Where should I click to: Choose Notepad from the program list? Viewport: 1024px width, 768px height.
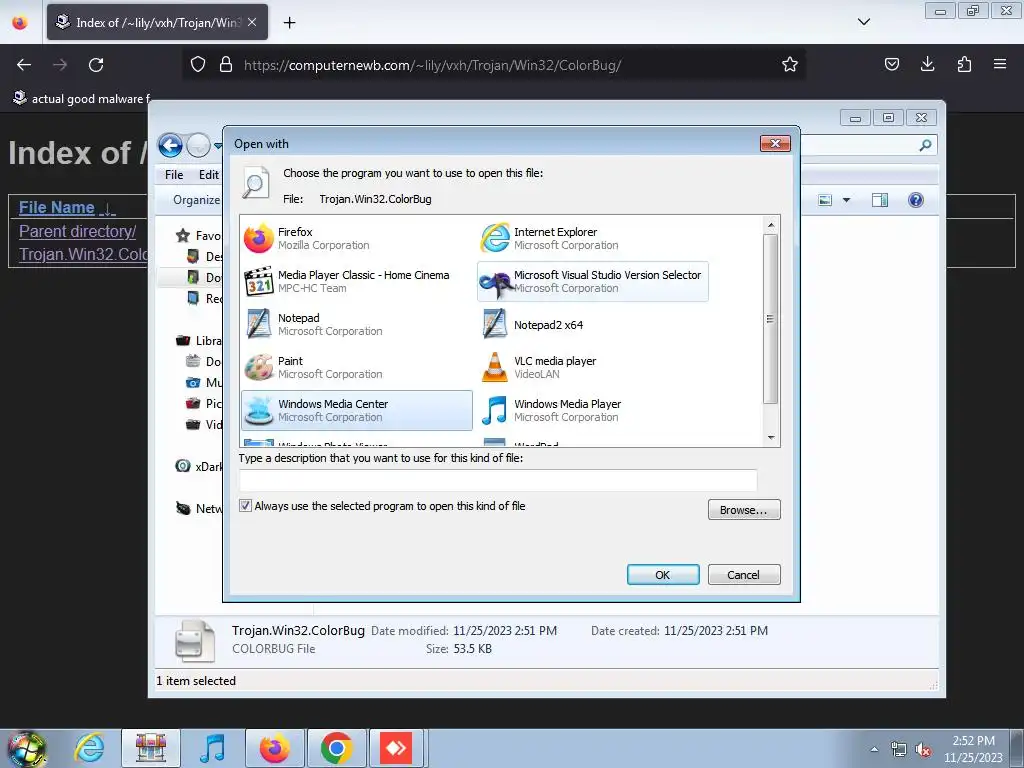pyautogui.click(x=357, y=325)
